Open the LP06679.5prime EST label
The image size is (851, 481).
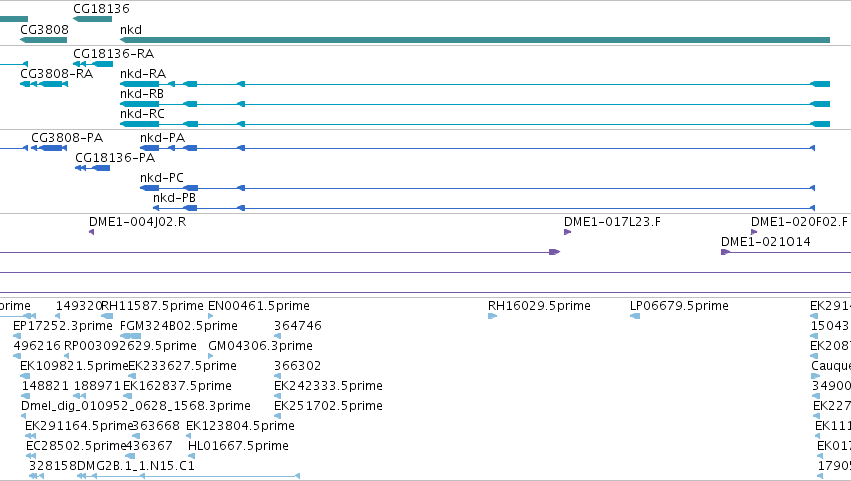[679, 306]
